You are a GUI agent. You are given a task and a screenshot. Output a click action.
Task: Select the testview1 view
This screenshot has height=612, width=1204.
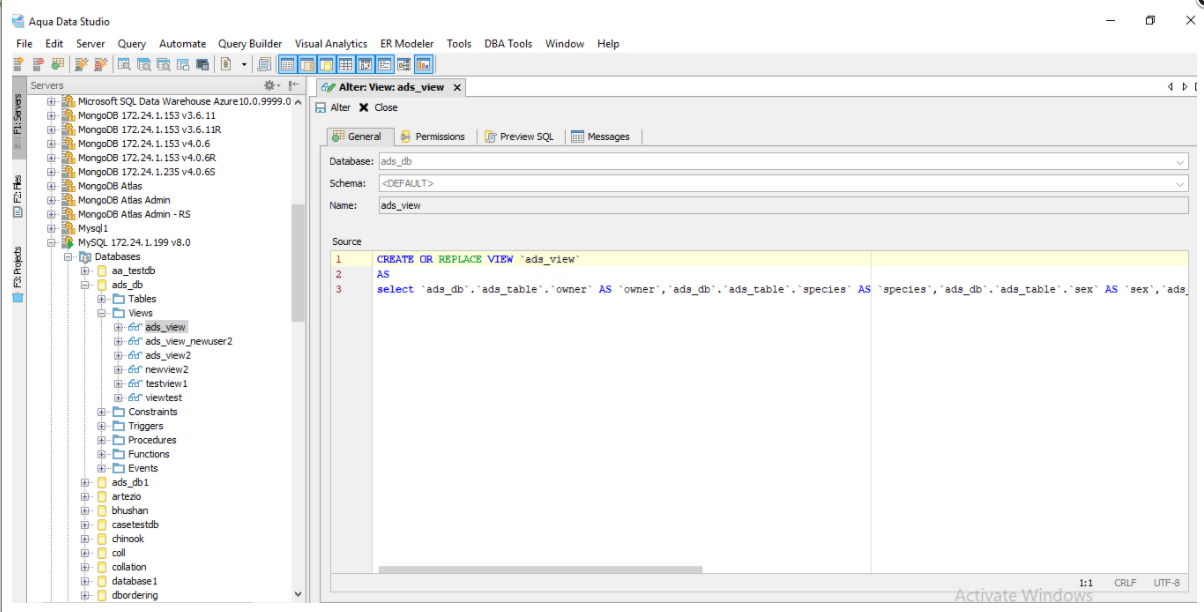pos(166,384)
